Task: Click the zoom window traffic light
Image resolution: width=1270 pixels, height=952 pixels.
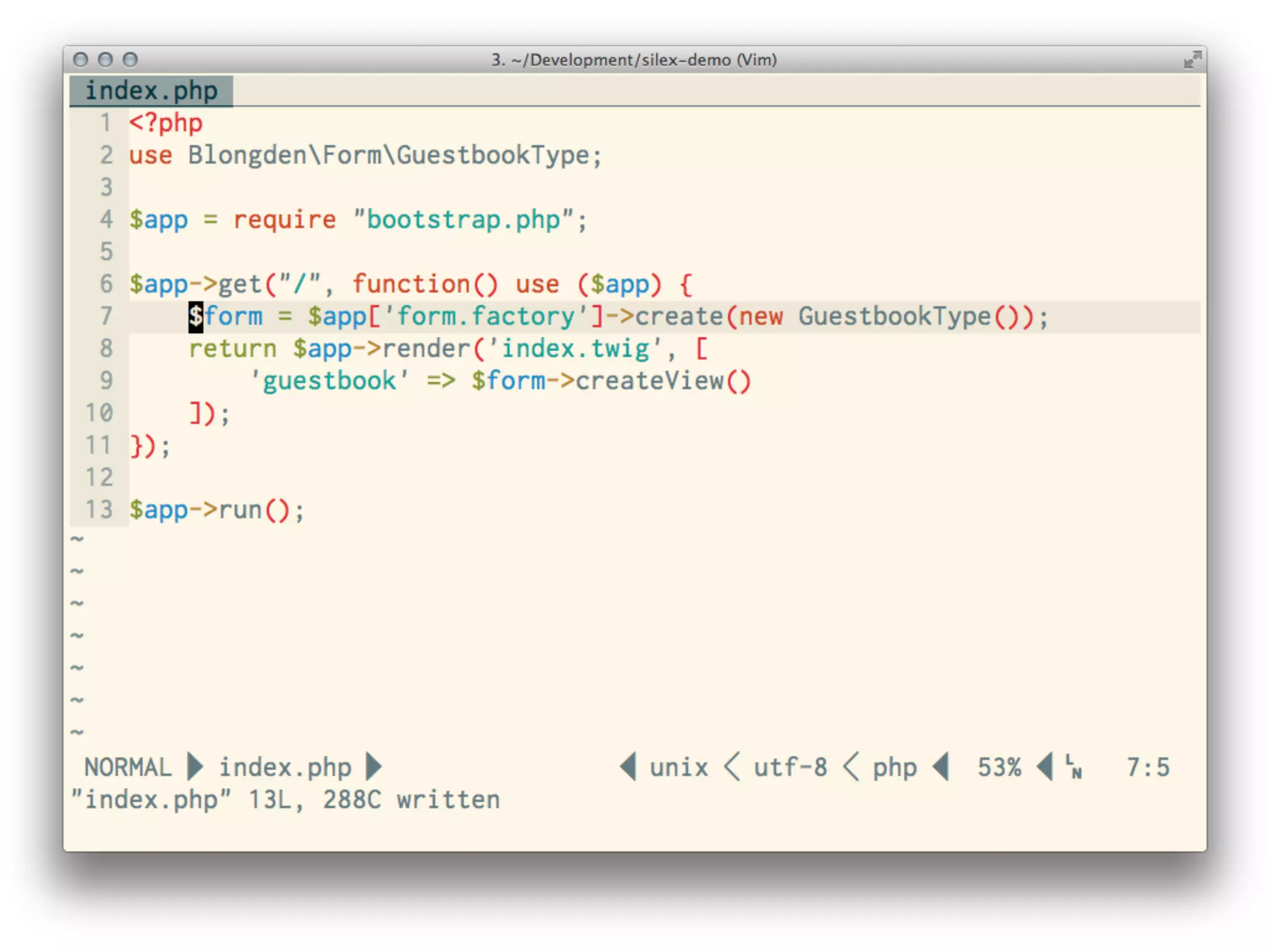Action: point(130,59)
